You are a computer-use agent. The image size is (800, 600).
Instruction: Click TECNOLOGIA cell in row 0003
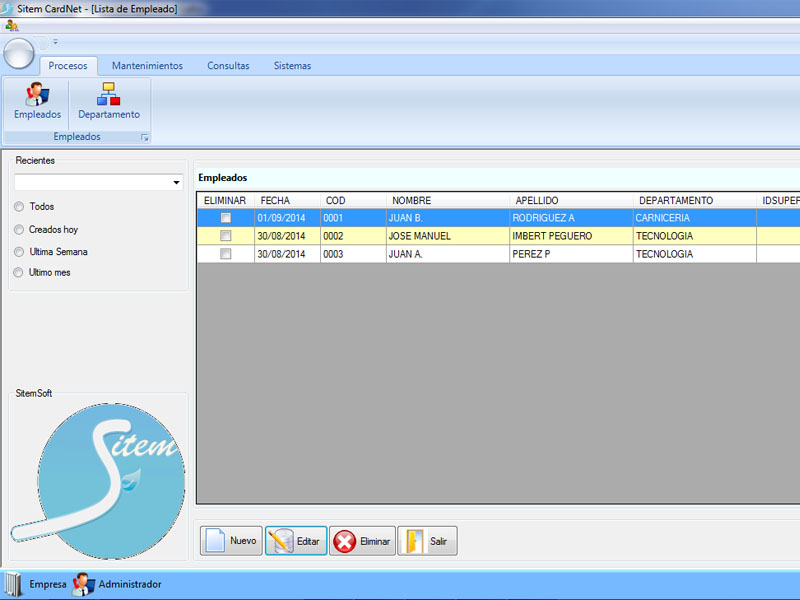point(694,254)
